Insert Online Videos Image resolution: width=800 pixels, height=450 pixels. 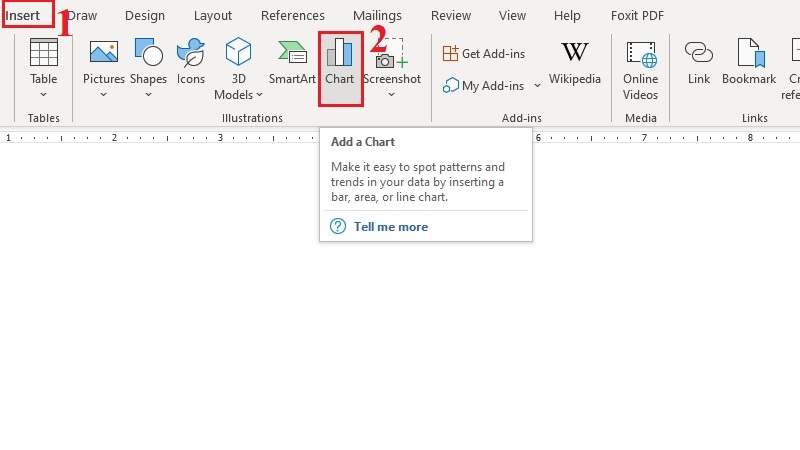[641, 70]
